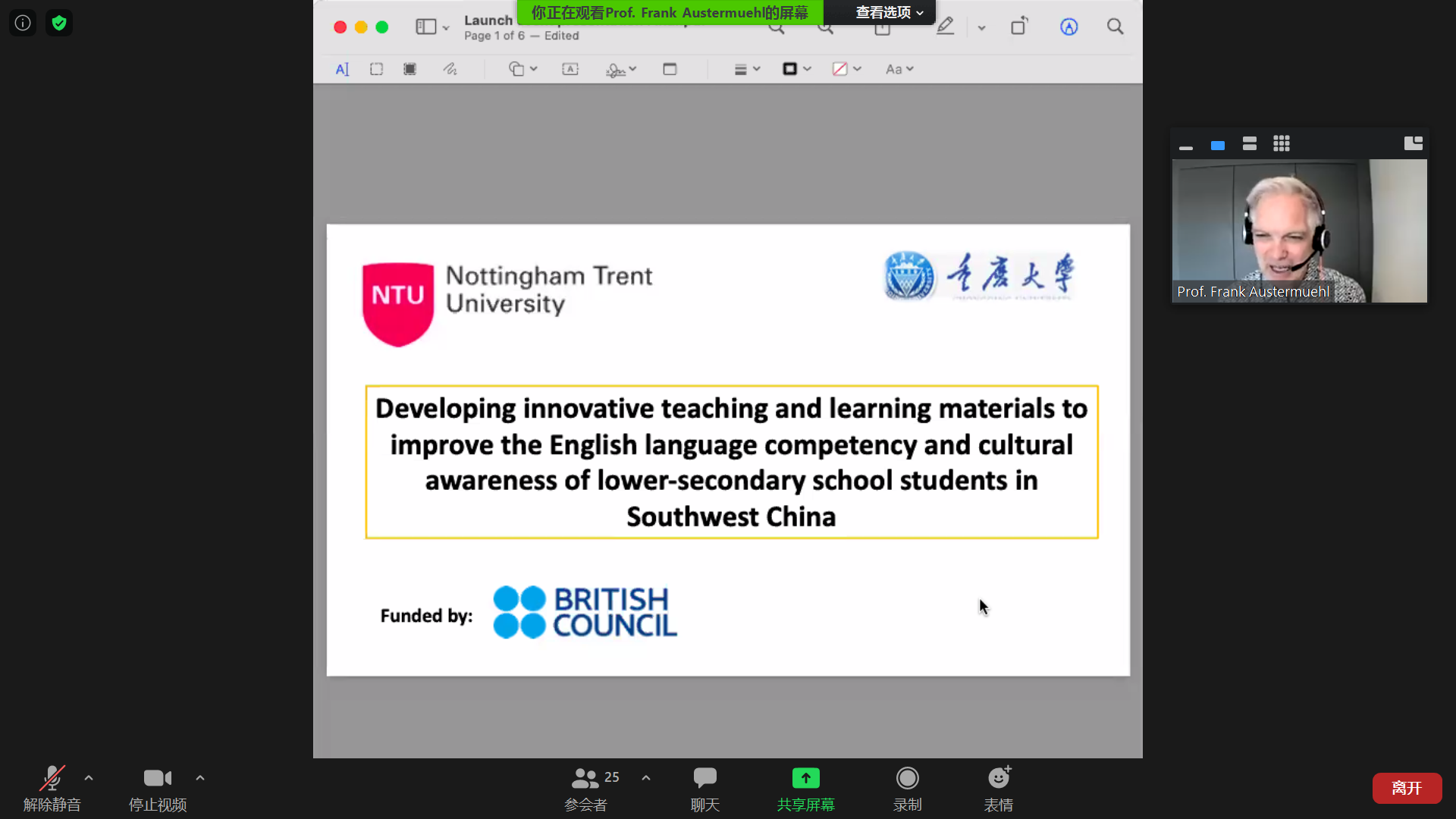
Task: Select the two-row thumbnail strip view
Action: [1250, 144]
